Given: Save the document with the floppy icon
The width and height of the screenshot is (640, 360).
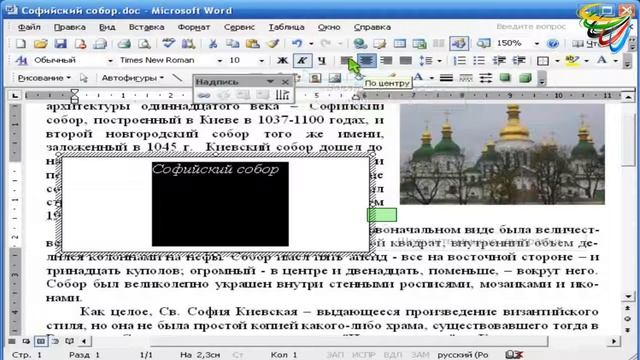Looking at the screenshot, I should (x=60, y=43).
